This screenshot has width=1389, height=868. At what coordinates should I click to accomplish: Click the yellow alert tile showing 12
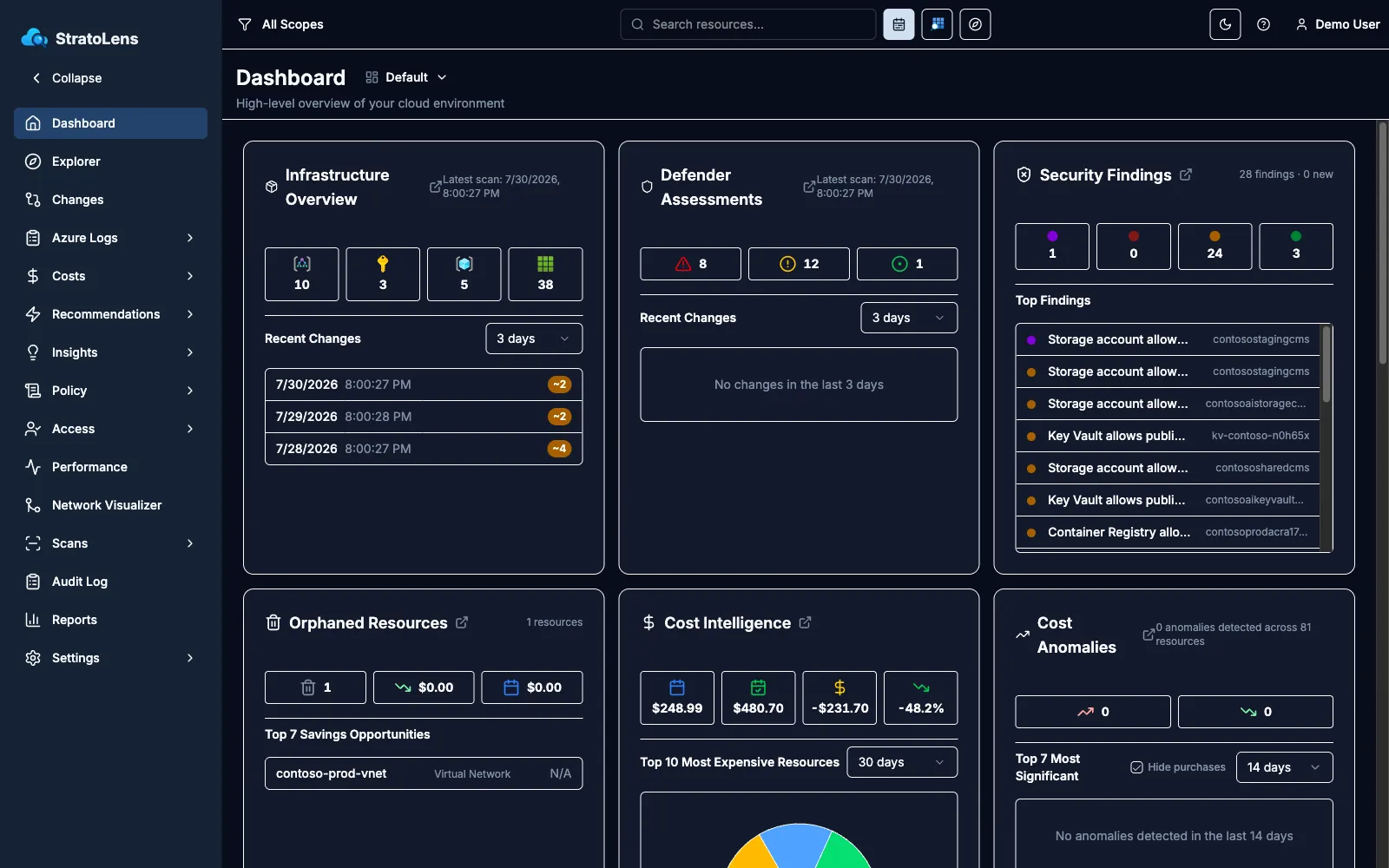coord(799,264)
